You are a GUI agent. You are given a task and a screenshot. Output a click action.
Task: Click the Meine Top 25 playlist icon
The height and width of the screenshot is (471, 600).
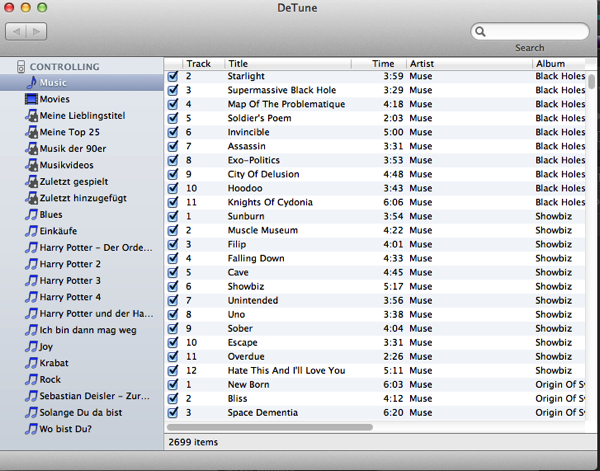coord(31,132)
